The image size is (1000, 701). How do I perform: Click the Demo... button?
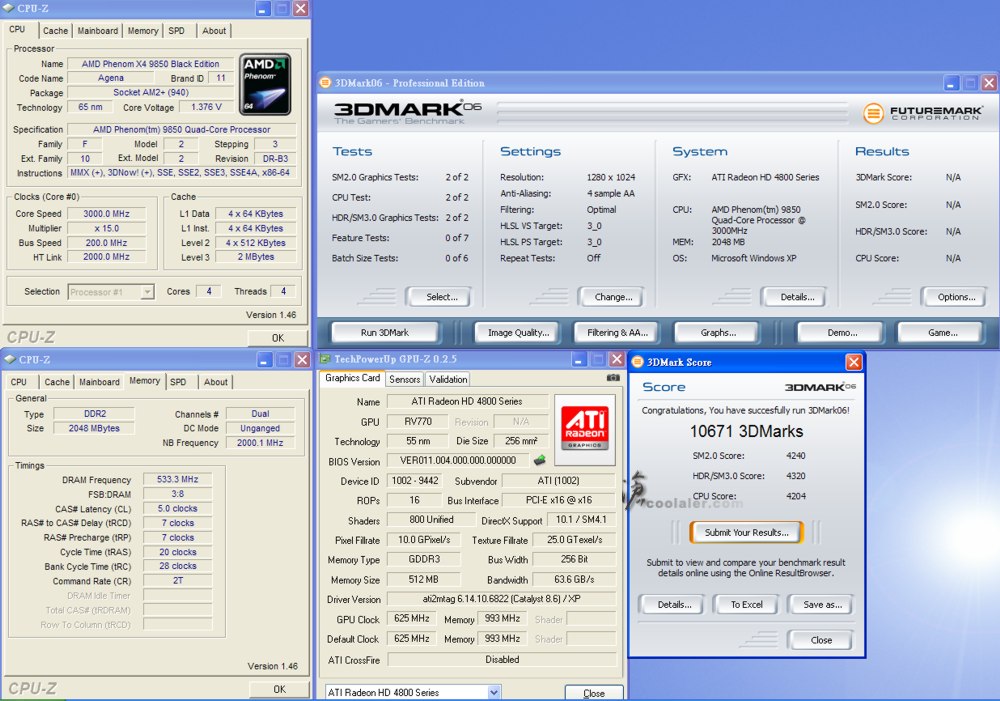click(842, 332)
